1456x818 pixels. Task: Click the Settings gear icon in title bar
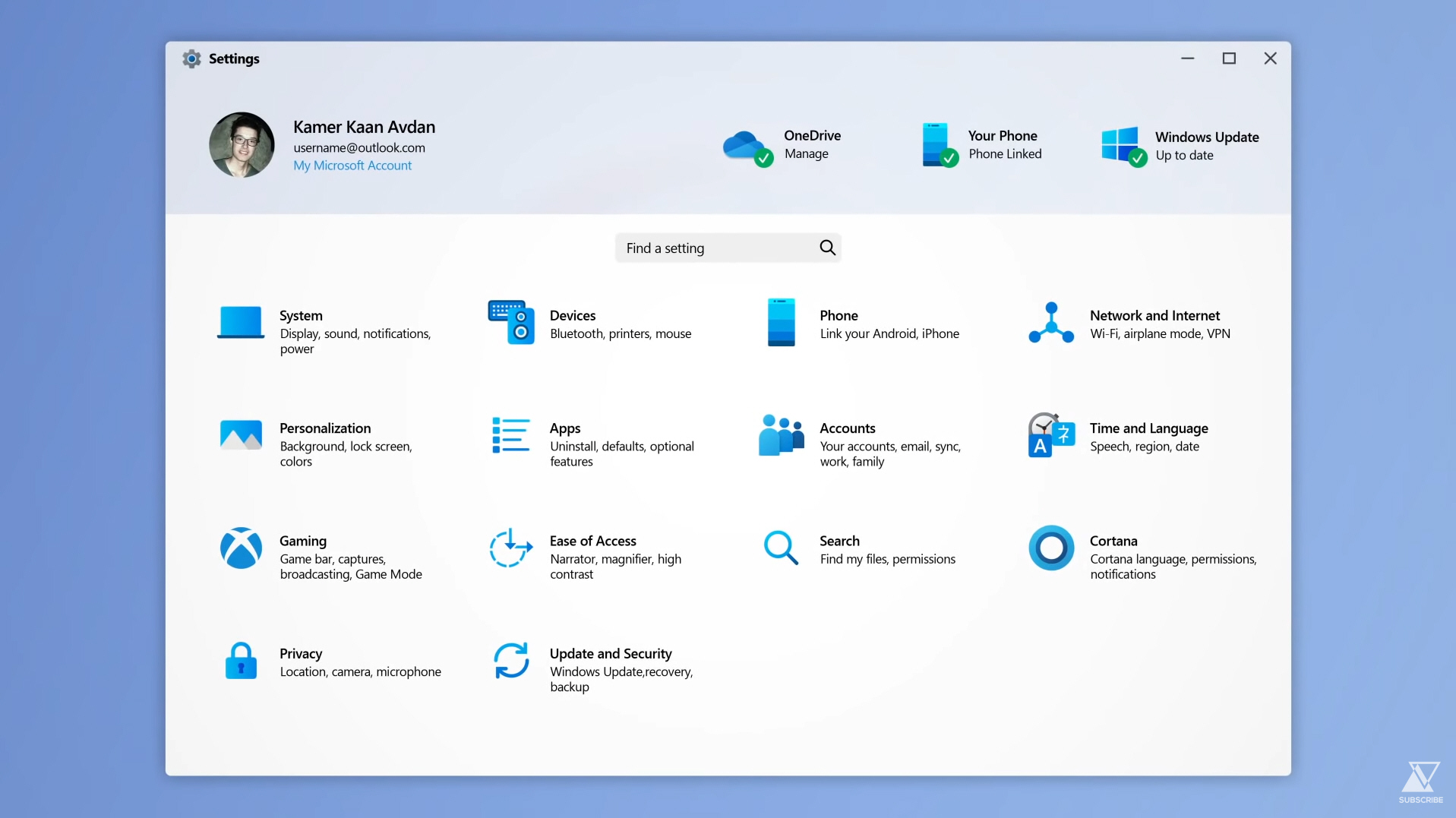tap(191, 58)
